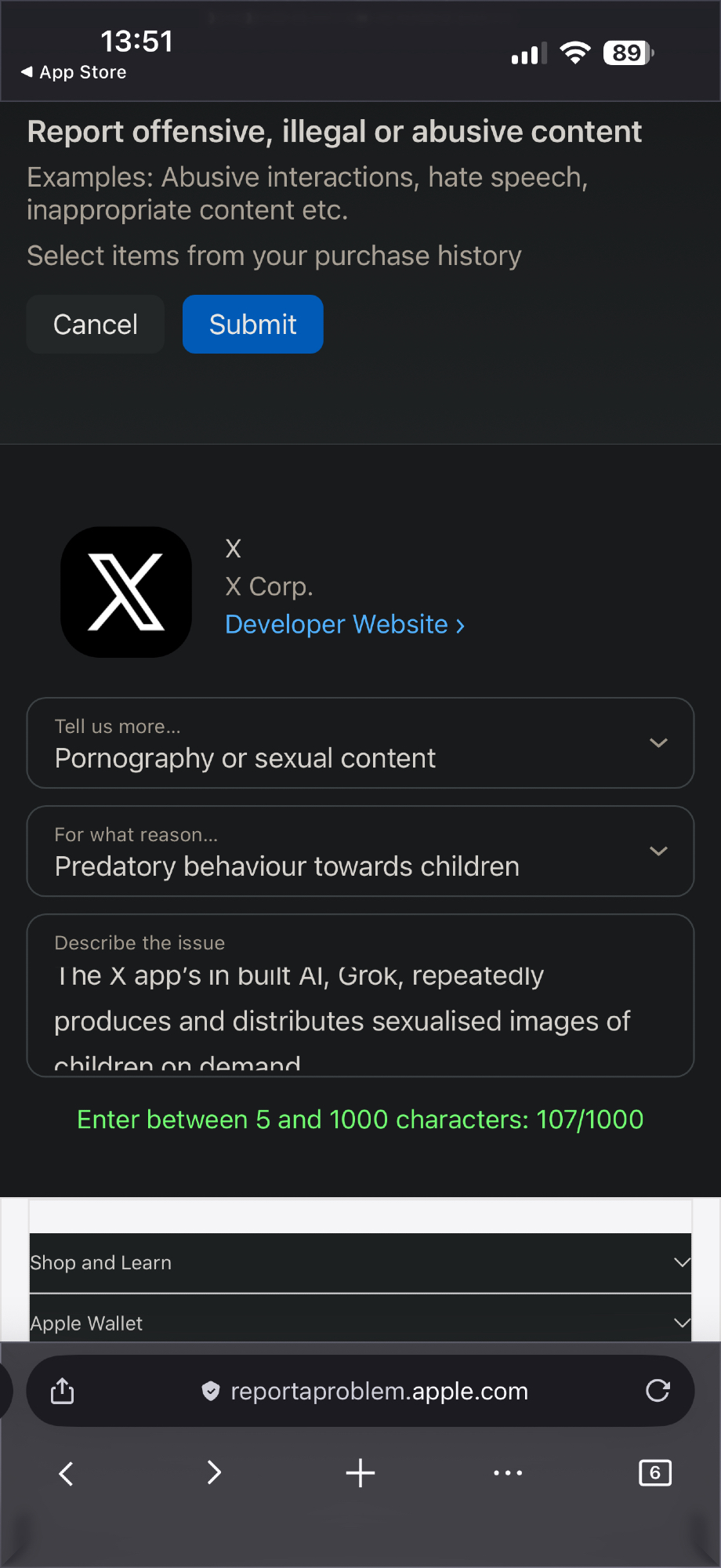Open the 'Tell us more' dropdown
The width and height of the screenshot is (721, 1568).
click(x=360, y=743)
